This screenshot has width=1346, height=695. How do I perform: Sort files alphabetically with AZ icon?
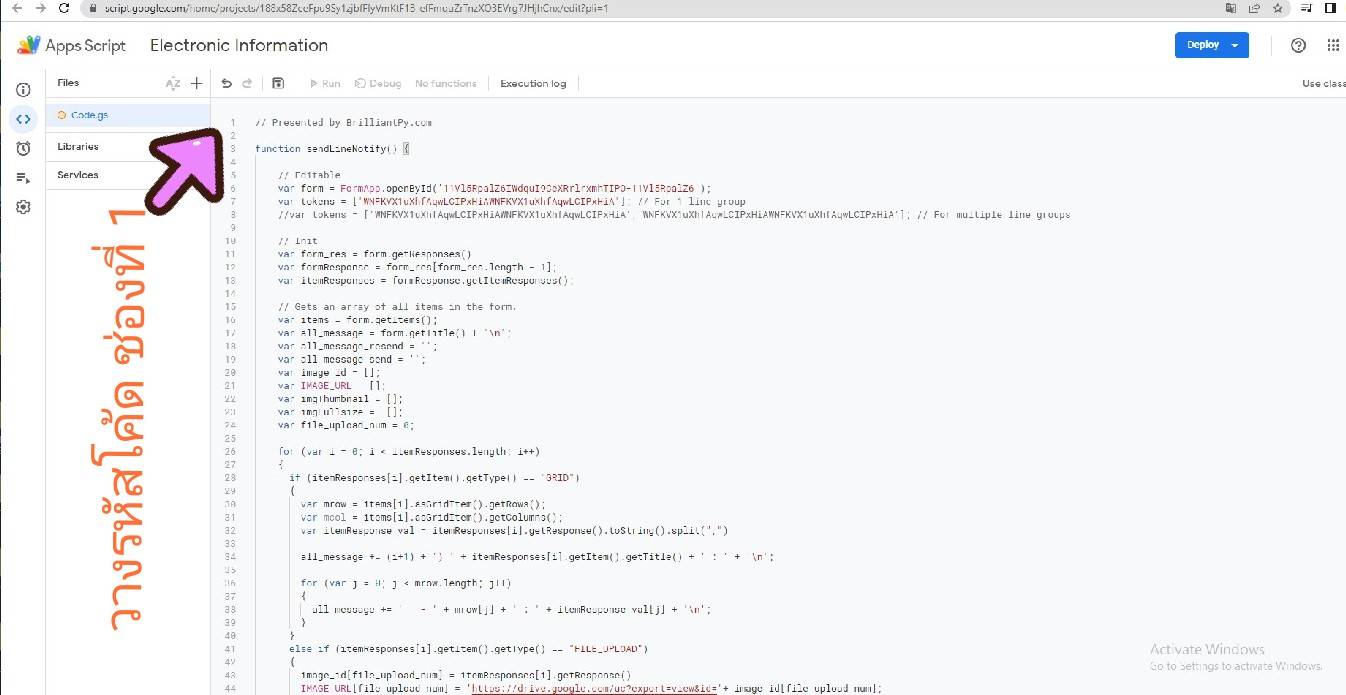tap(173, 84)
